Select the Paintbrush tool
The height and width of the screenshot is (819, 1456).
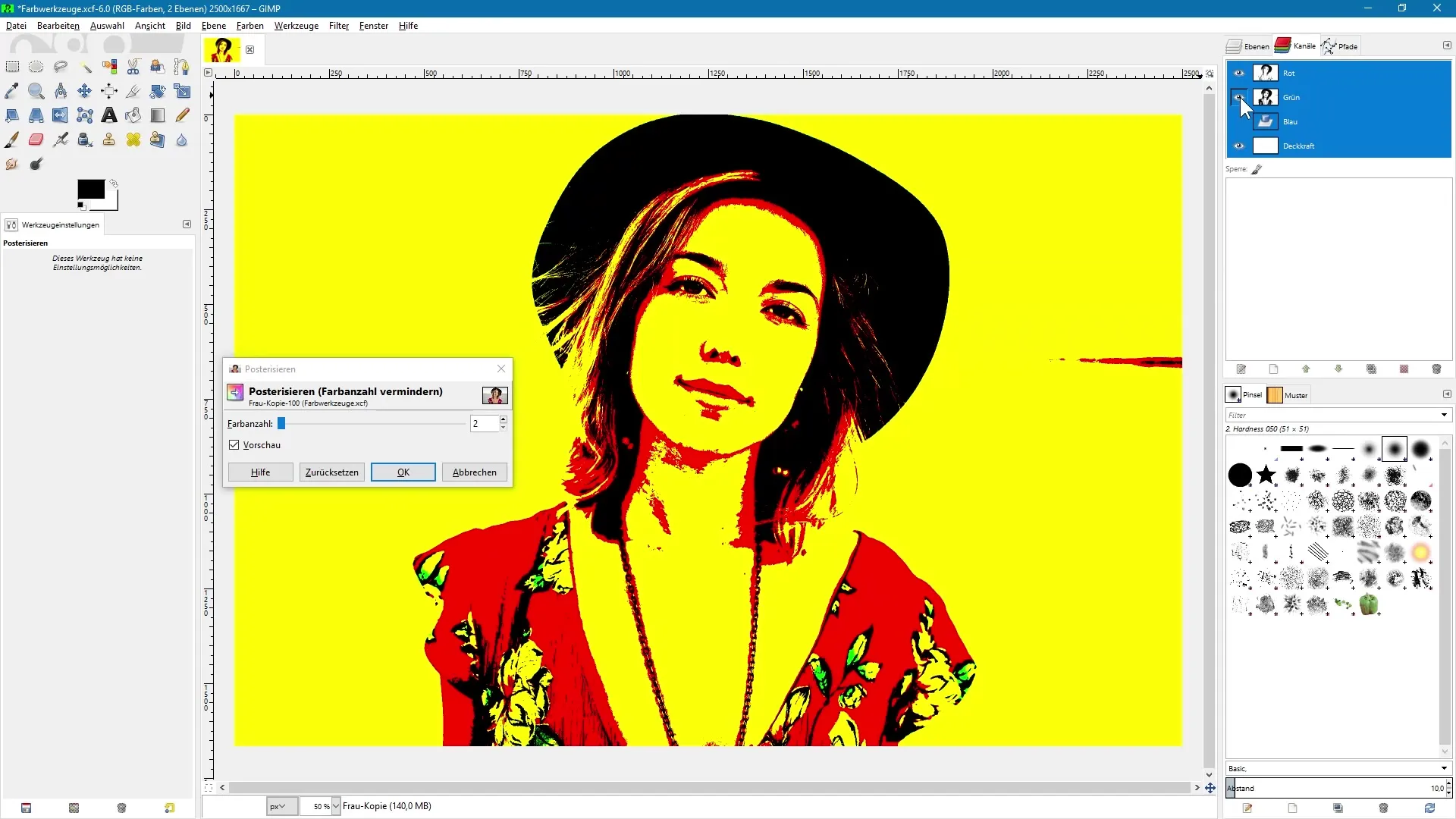pos(12,140)
